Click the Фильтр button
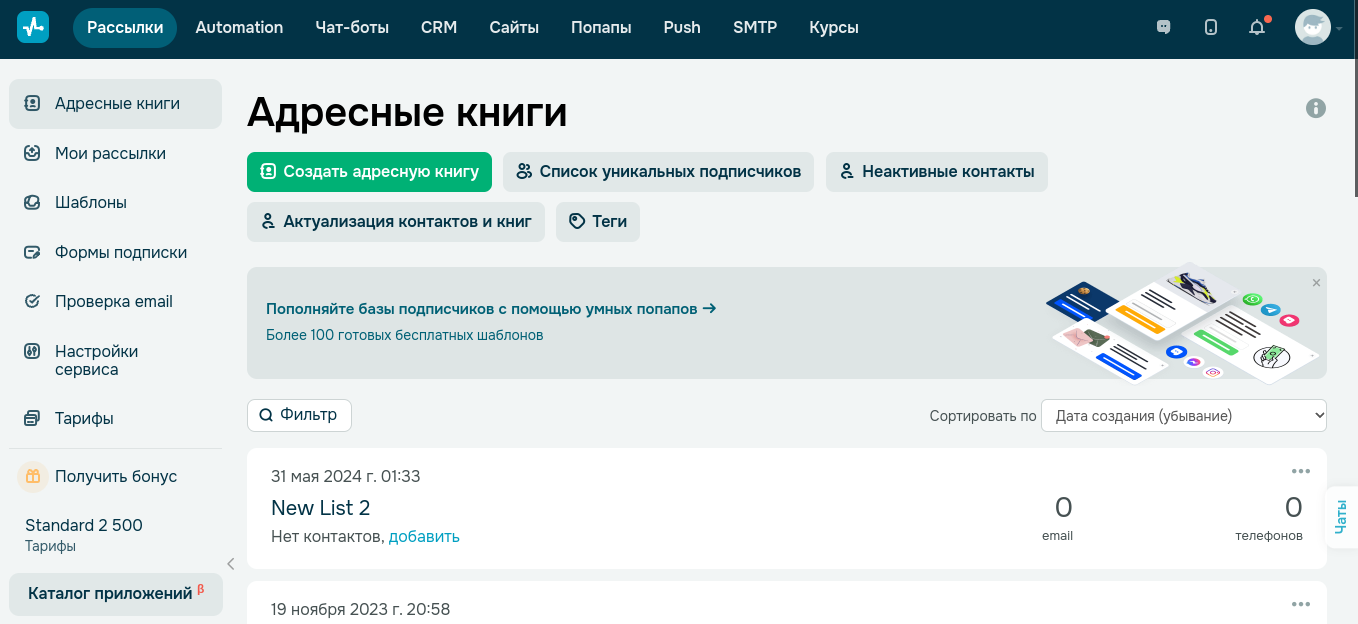This screenshot has width=1358, height=624. coord(299,415)
